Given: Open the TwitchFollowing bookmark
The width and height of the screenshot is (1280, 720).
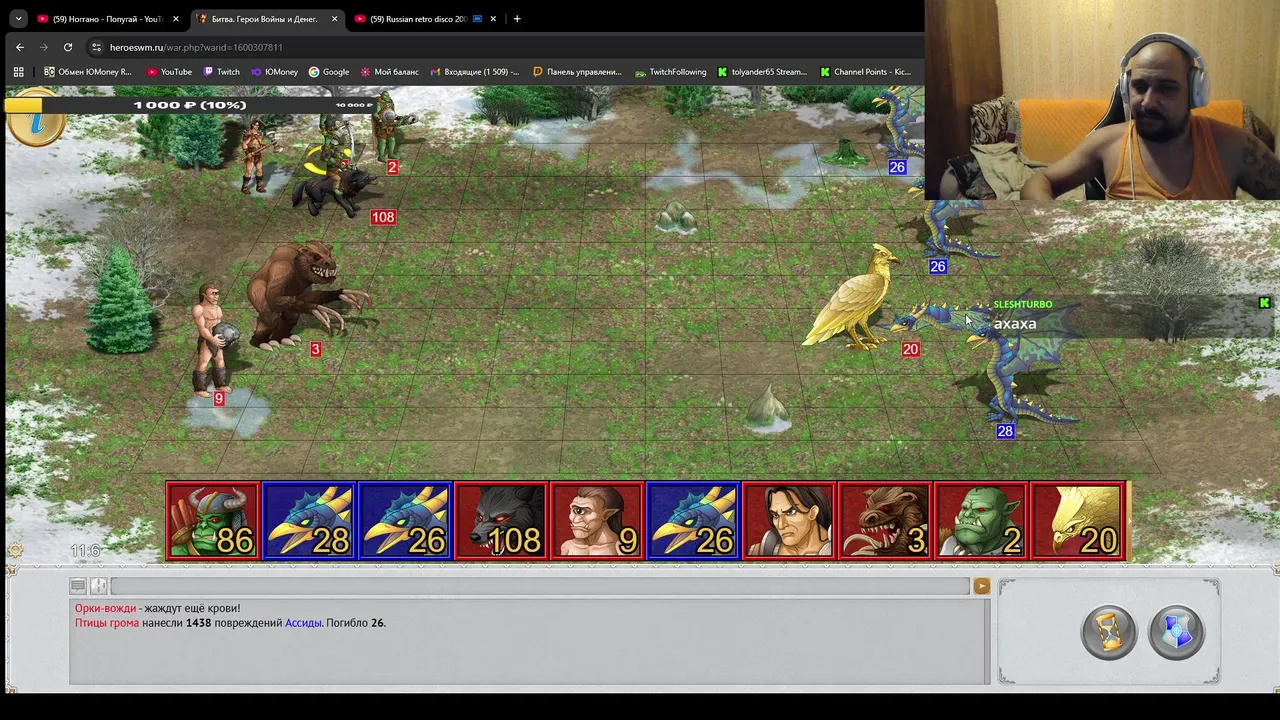Looking at the screenshot, I should [670, 72].
